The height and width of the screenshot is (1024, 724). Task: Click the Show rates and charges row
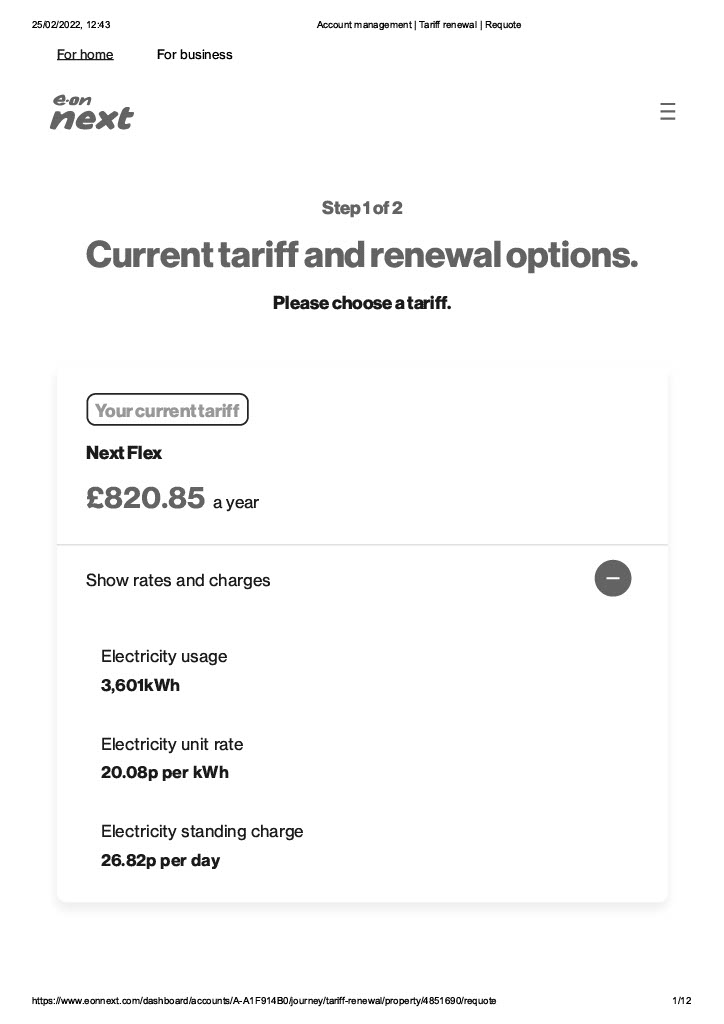362,579
